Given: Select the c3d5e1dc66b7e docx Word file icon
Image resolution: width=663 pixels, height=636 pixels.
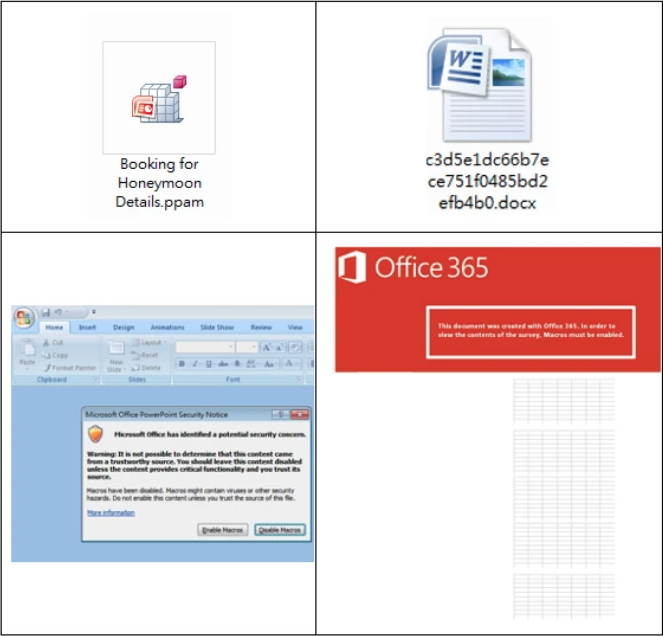Looking at the screenshot, I should [x=479, y=85].
